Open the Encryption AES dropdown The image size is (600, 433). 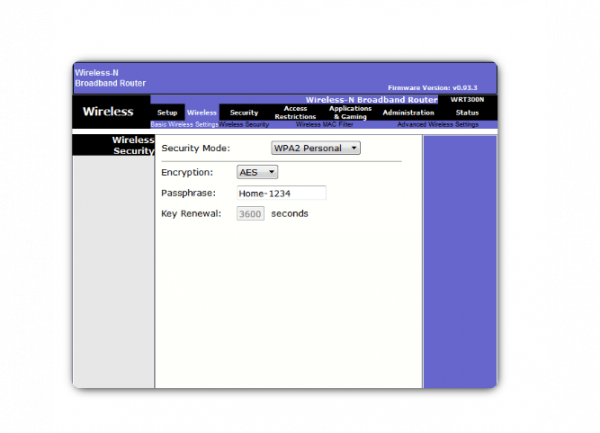[x=258, y=172]
